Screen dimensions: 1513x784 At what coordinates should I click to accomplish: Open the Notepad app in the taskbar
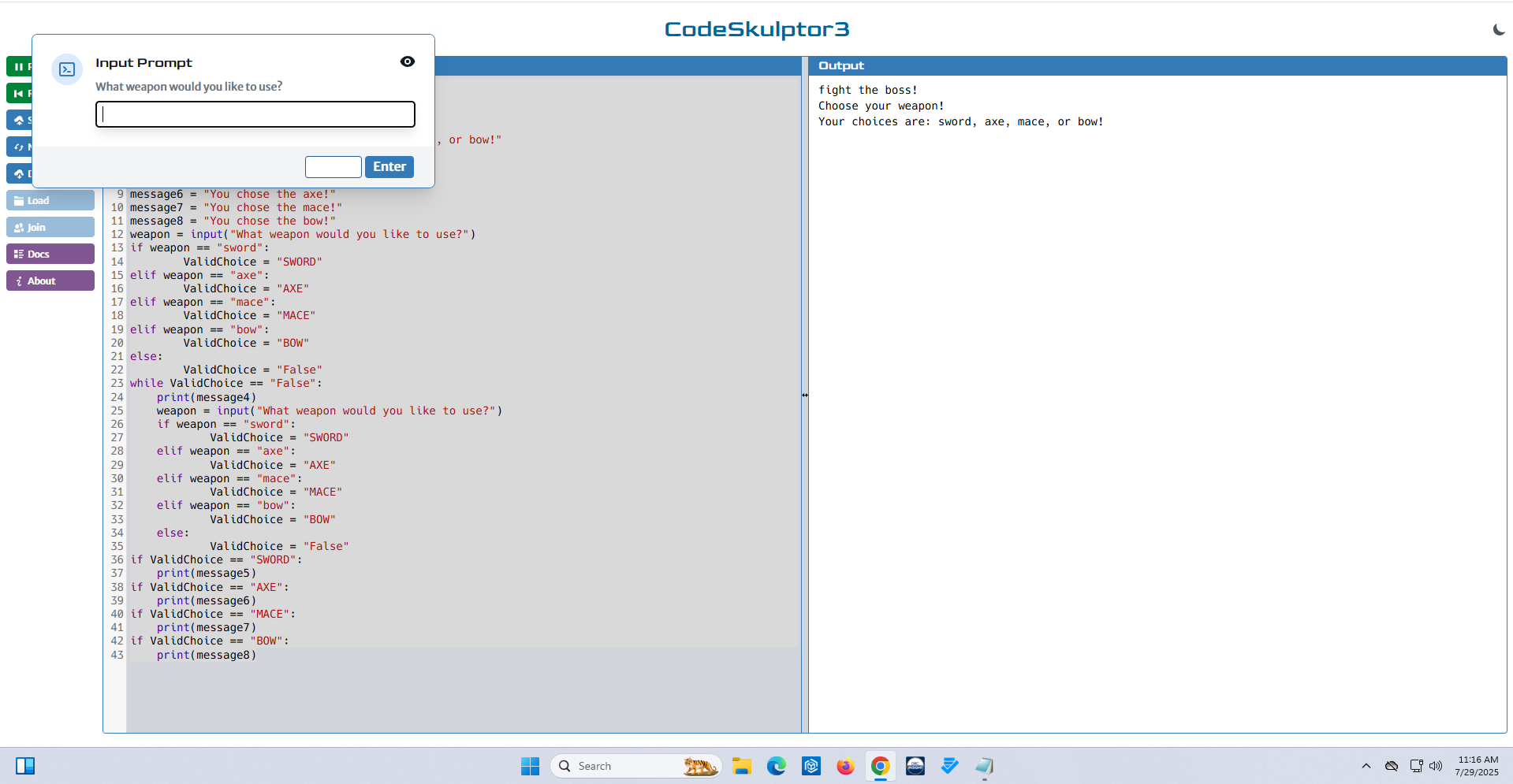coord(985,766)
